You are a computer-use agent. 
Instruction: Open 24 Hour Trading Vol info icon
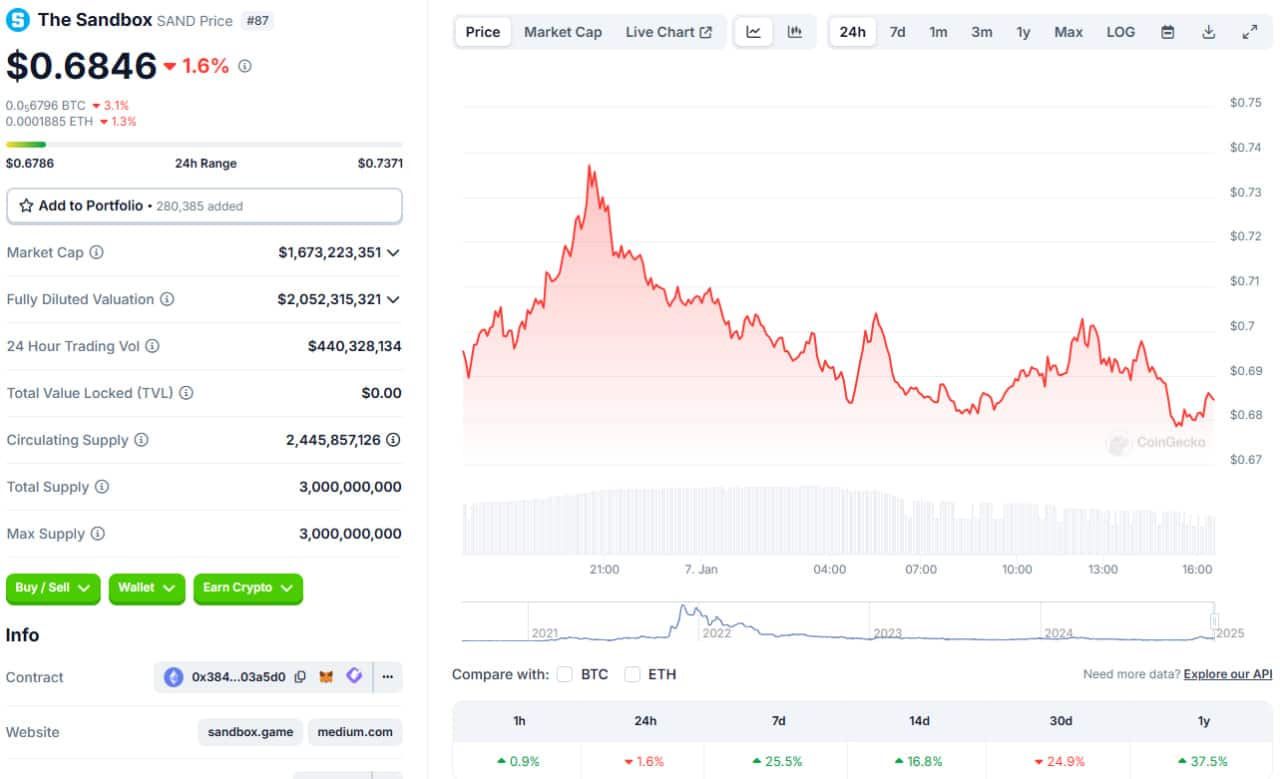152,346
